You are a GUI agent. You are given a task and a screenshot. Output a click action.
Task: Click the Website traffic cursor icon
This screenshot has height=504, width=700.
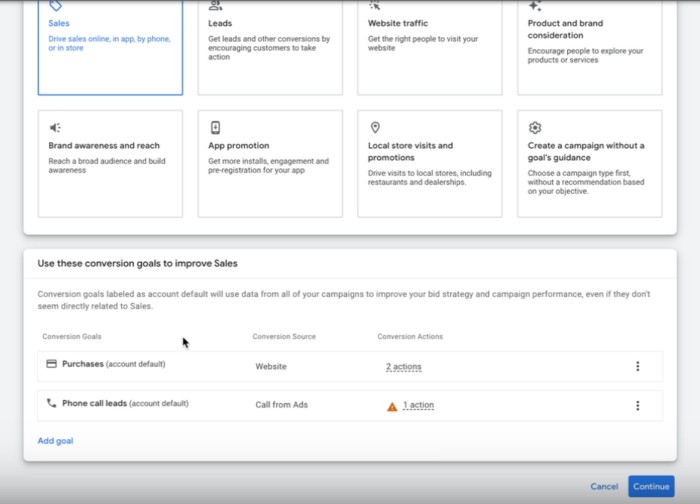point(375,5)
